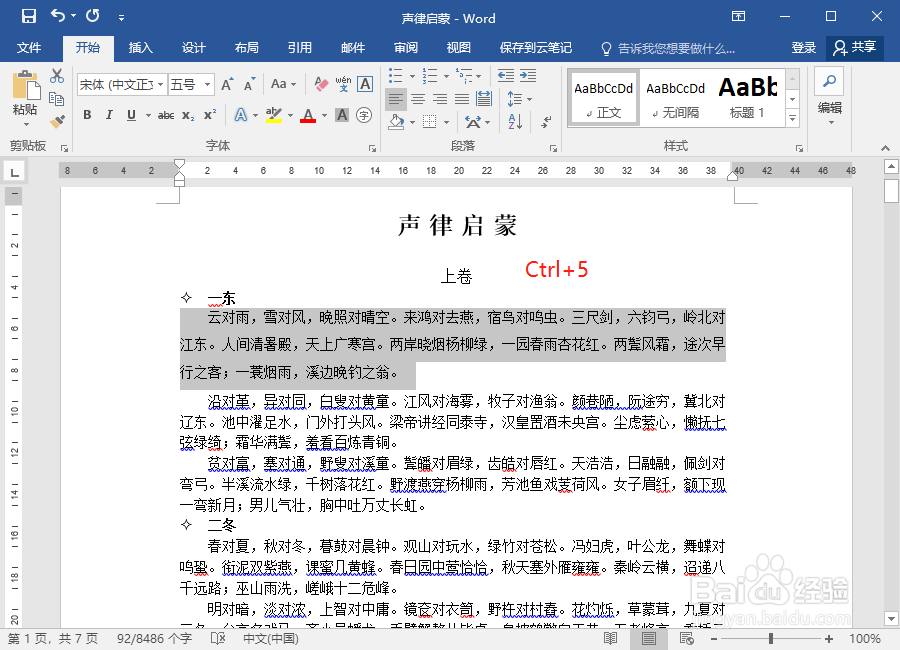Show or hide paragraph marks

tap(546, 121)
